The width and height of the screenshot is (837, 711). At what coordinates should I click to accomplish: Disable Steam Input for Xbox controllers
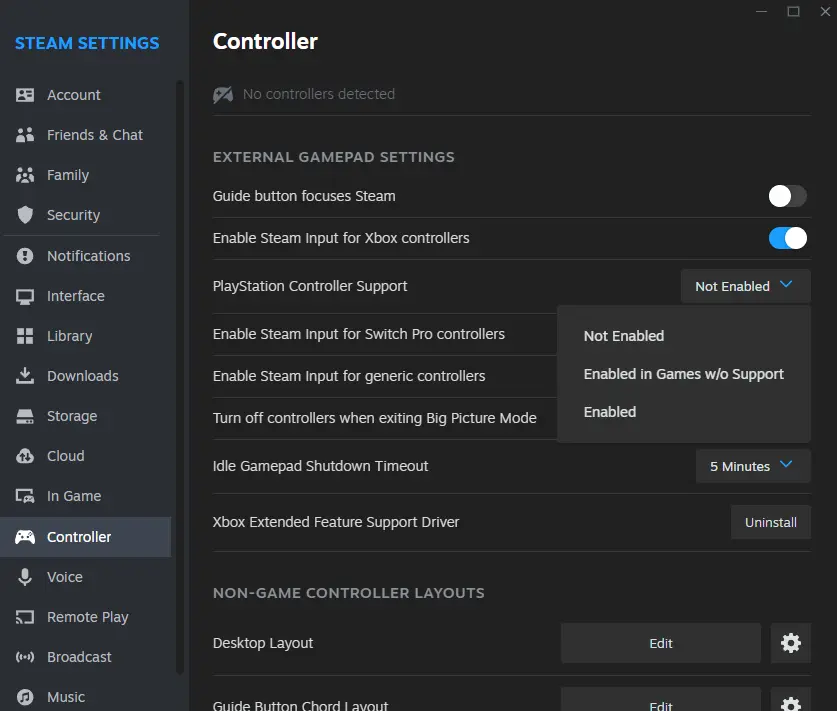(787, 238)
